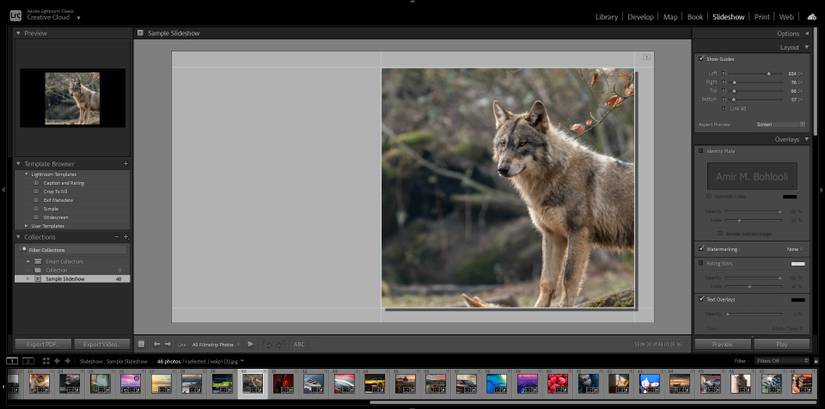Collapse the Template Browser panel

tap(18, 164)
